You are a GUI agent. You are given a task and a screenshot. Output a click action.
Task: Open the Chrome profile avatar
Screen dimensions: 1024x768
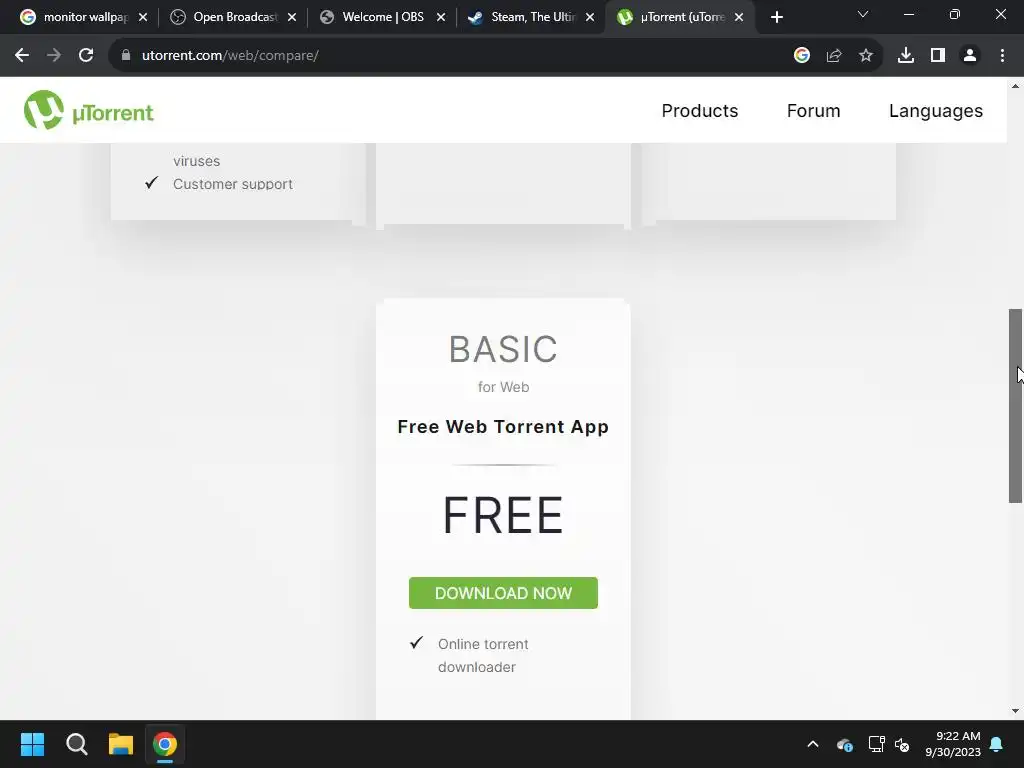(970, 56)
